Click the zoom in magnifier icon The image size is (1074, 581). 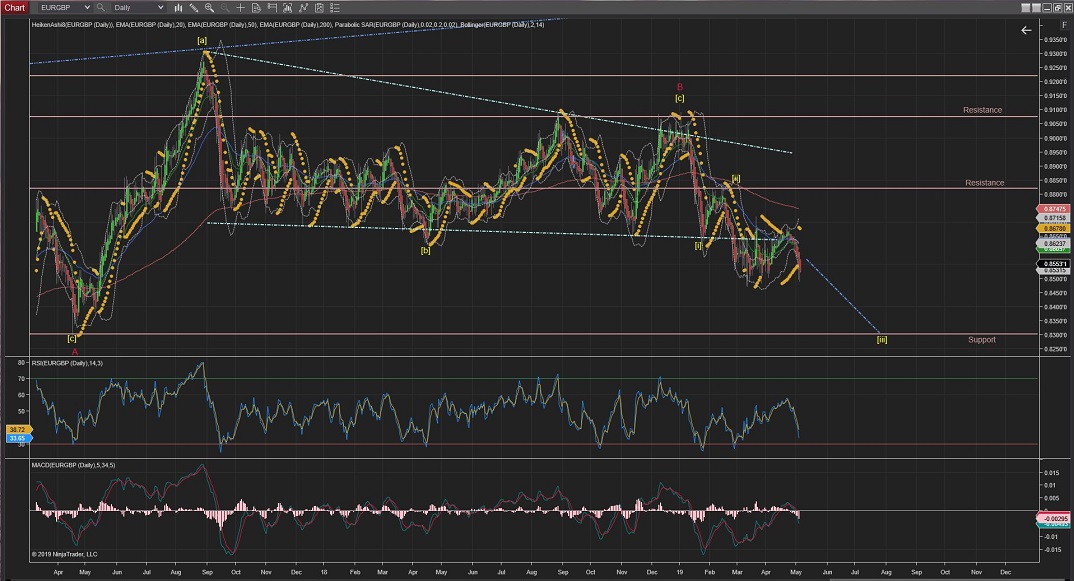[210, 8]
